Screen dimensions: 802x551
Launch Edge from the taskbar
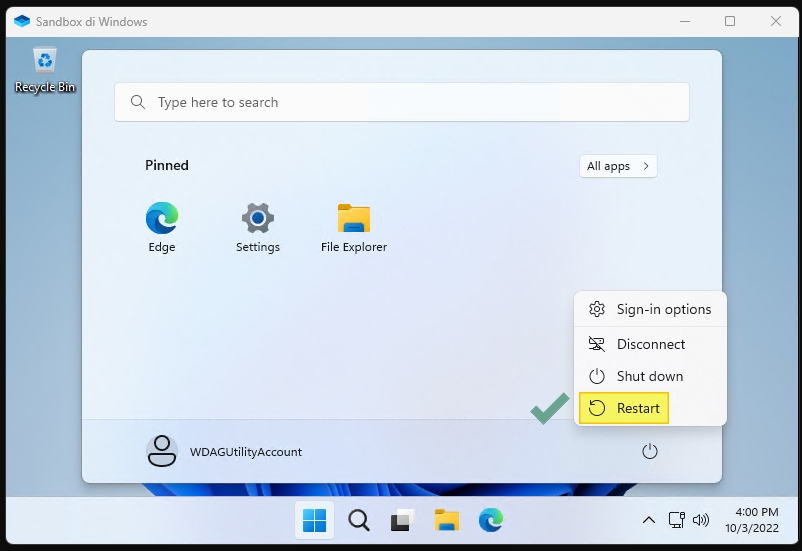[491, 520]
